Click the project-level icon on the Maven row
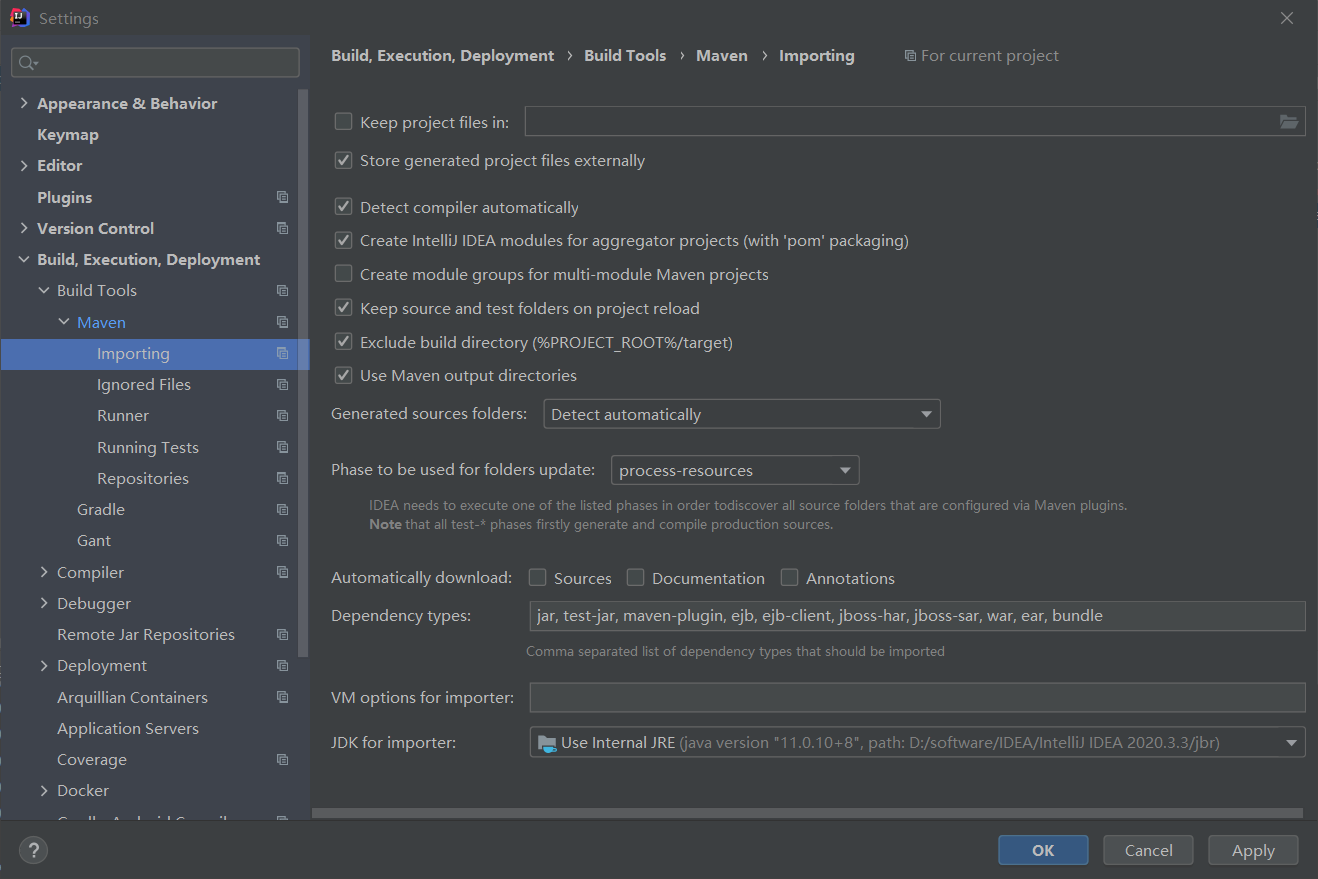Viewport: 1318px width, 879px height. 283,322
